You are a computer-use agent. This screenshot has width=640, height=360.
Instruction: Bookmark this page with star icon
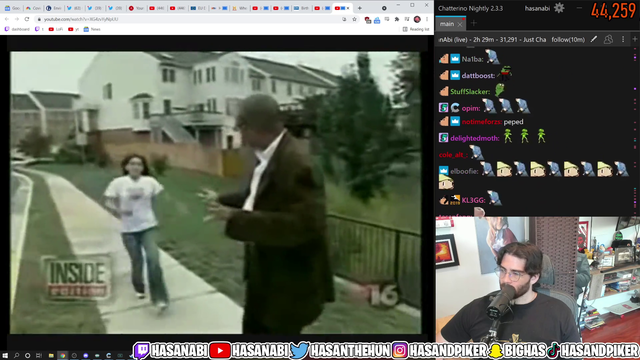pyautogui.click(x=354, y=19)
